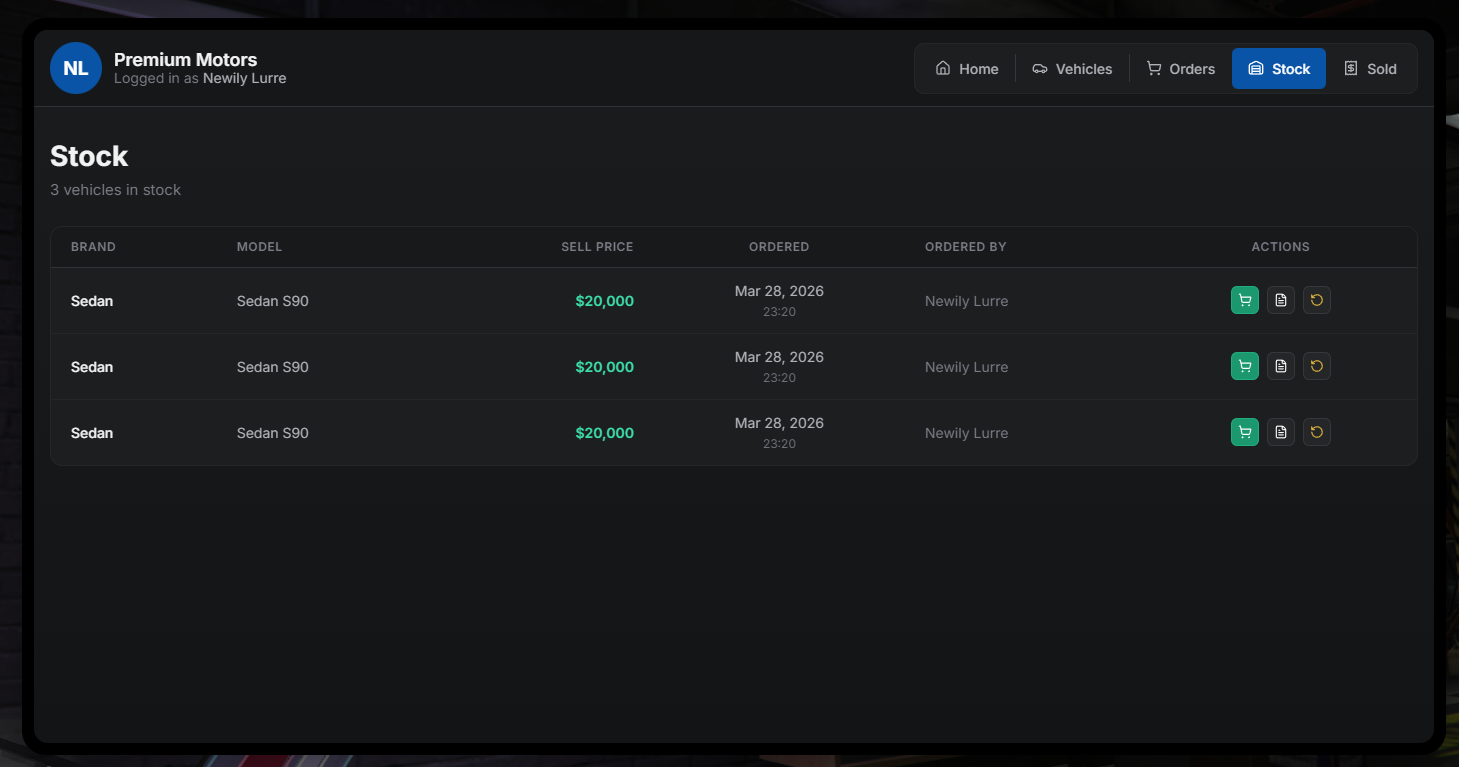Screen dimensions: 1459x767
Task: Open the document icon in the third row
Action: tap(1280, 432)
